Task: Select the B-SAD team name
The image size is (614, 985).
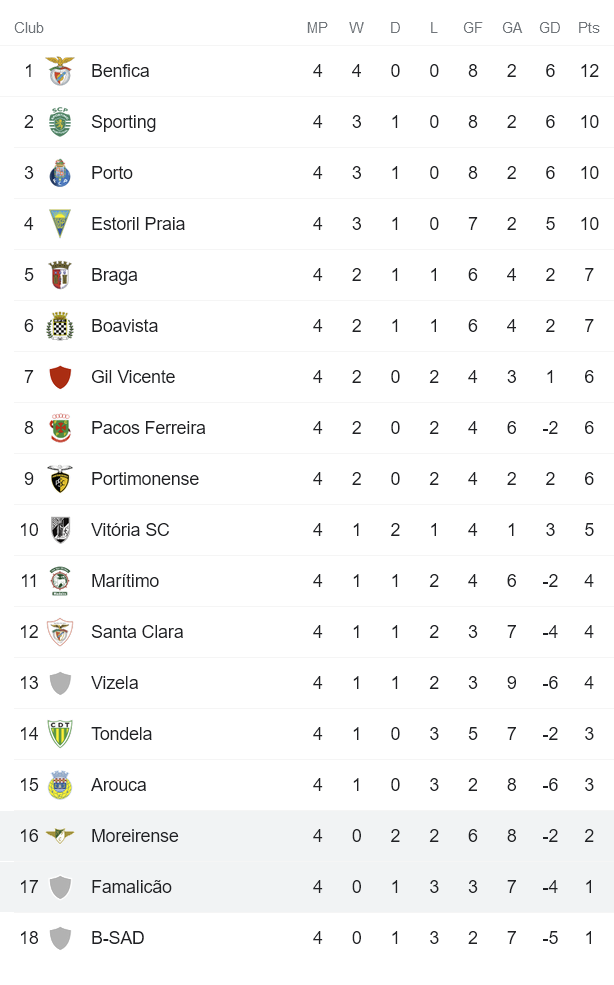Action: (117, 938)
